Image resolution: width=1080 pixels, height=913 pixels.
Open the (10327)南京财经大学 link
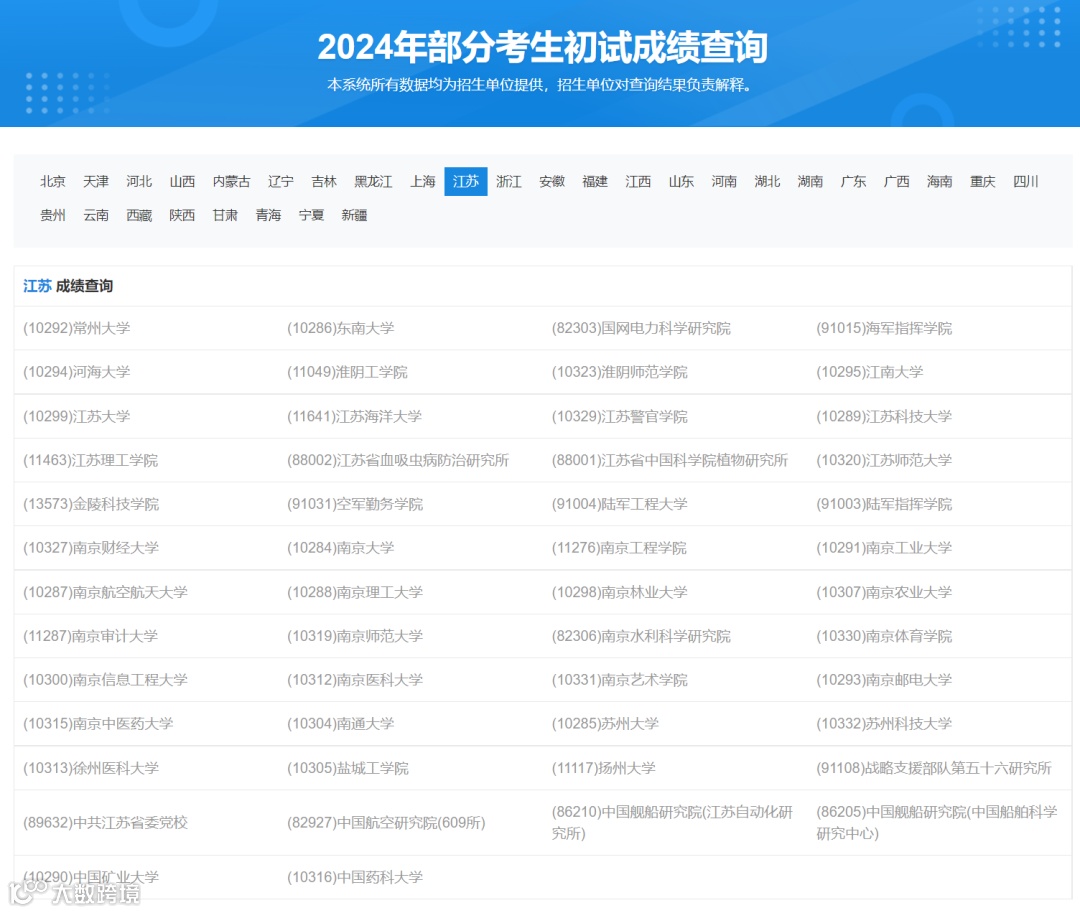point(91,547)
